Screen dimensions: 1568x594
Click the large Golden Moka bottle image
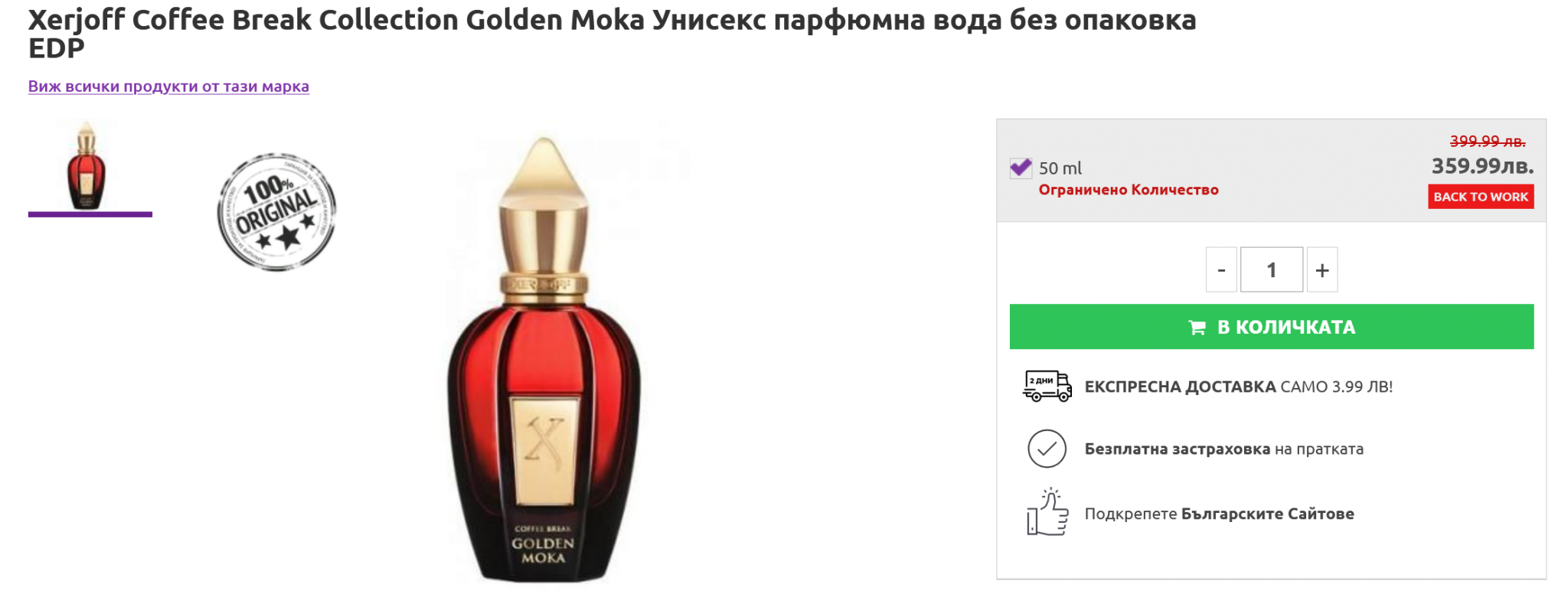tap(544, 360)
